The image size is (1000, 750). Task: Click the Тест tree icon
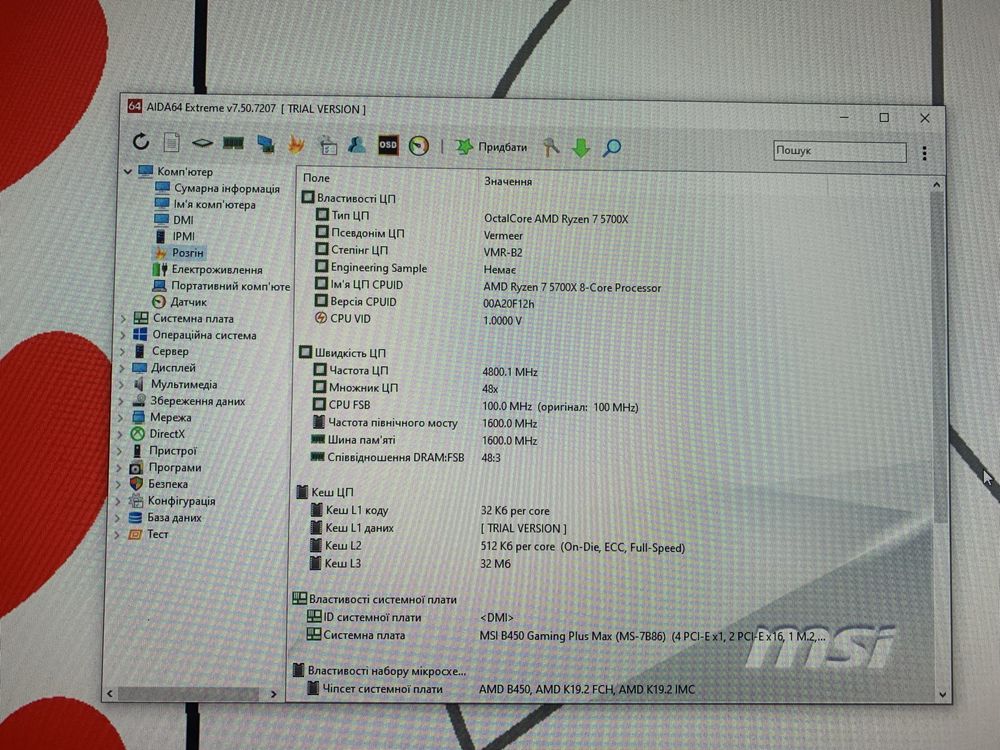point(135,534)
